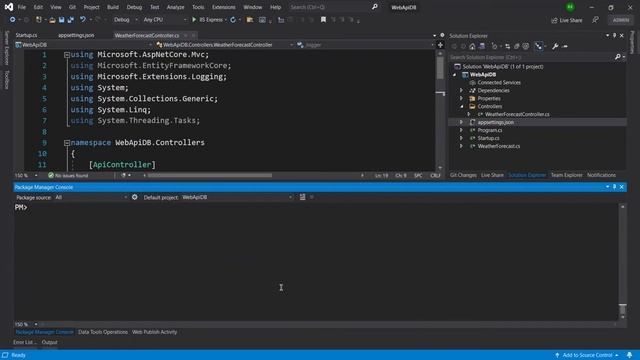Click the Live Share button

point(567,20)
